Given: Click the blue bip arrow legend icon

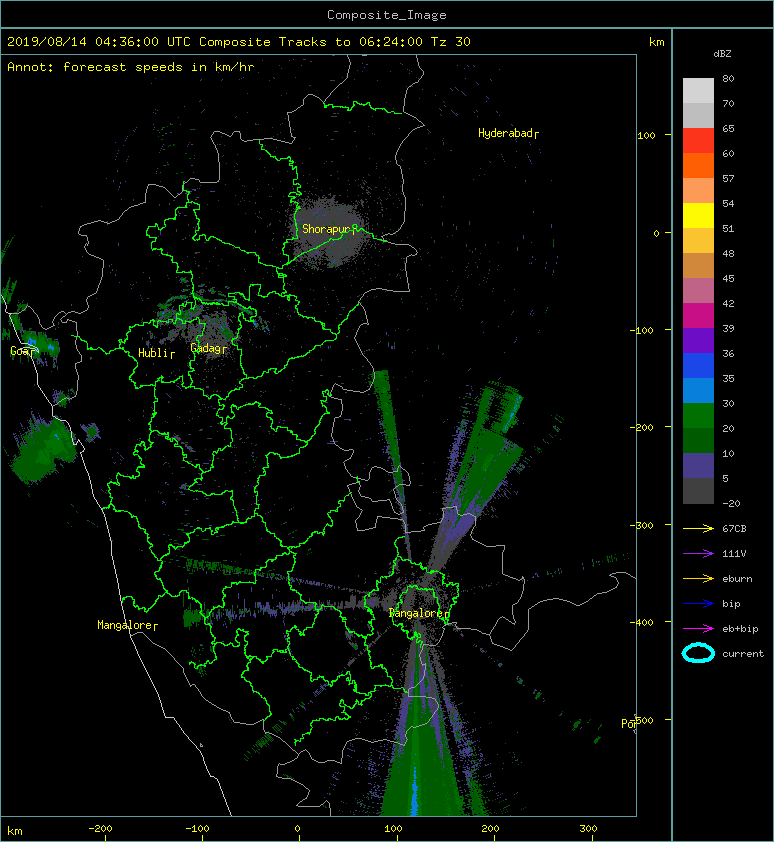Looking at the screenshot, I should [698, 604].
